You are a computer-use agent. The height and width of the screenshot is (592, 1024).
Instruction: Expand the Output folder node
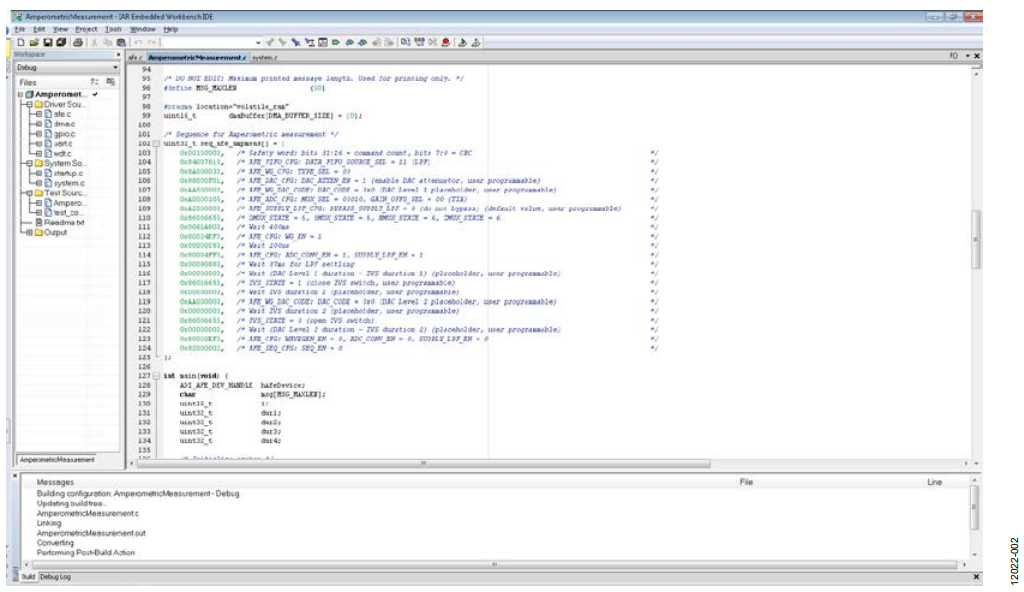(x=29, y=232)
